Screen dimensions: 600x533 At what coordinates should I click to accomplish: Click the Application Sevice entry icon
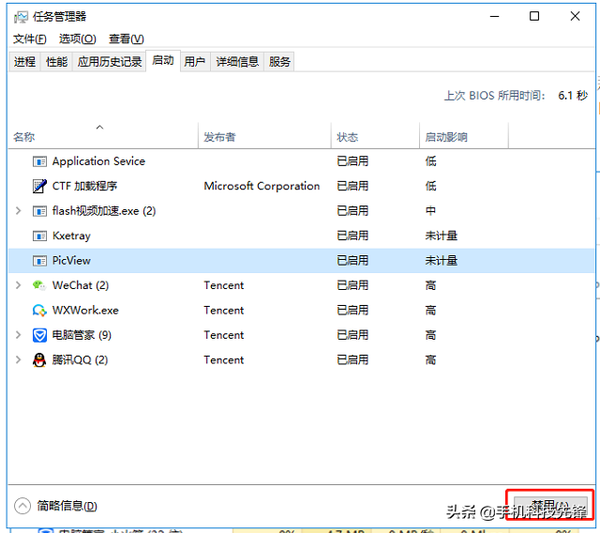[x=39, y=161]
